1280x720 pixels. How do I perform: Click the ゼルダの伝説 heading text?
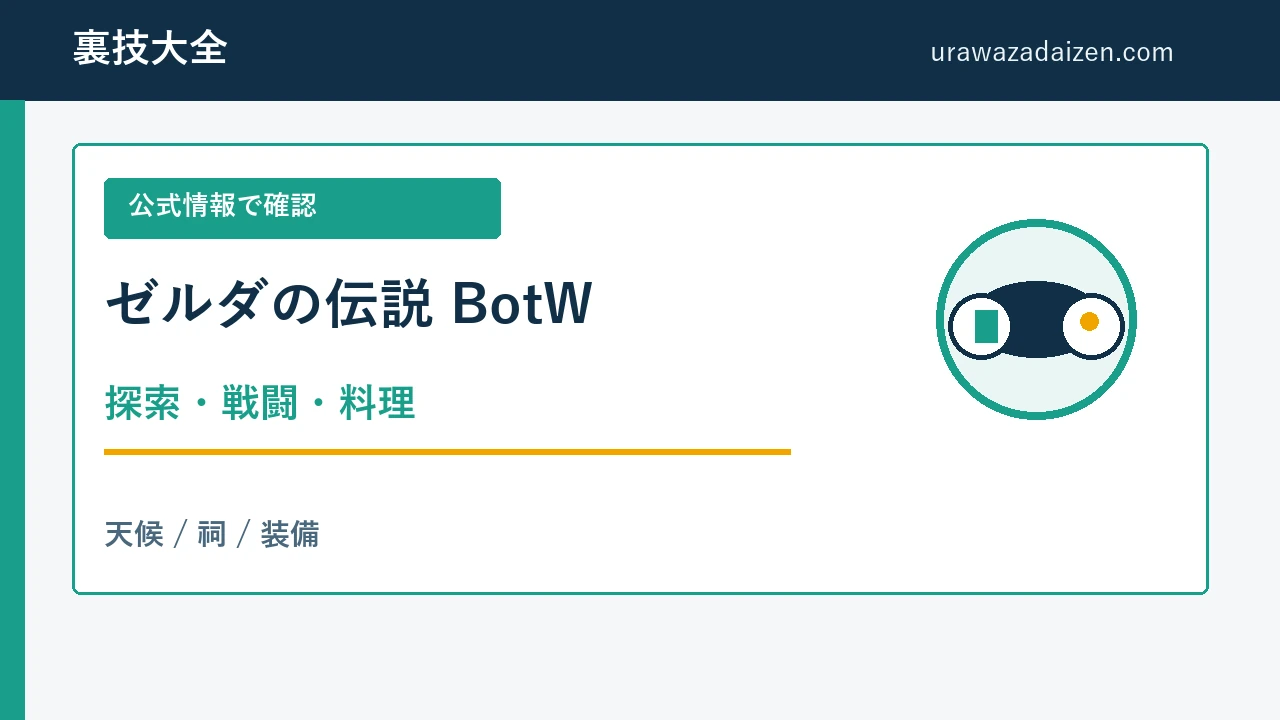tap(268, 304)
